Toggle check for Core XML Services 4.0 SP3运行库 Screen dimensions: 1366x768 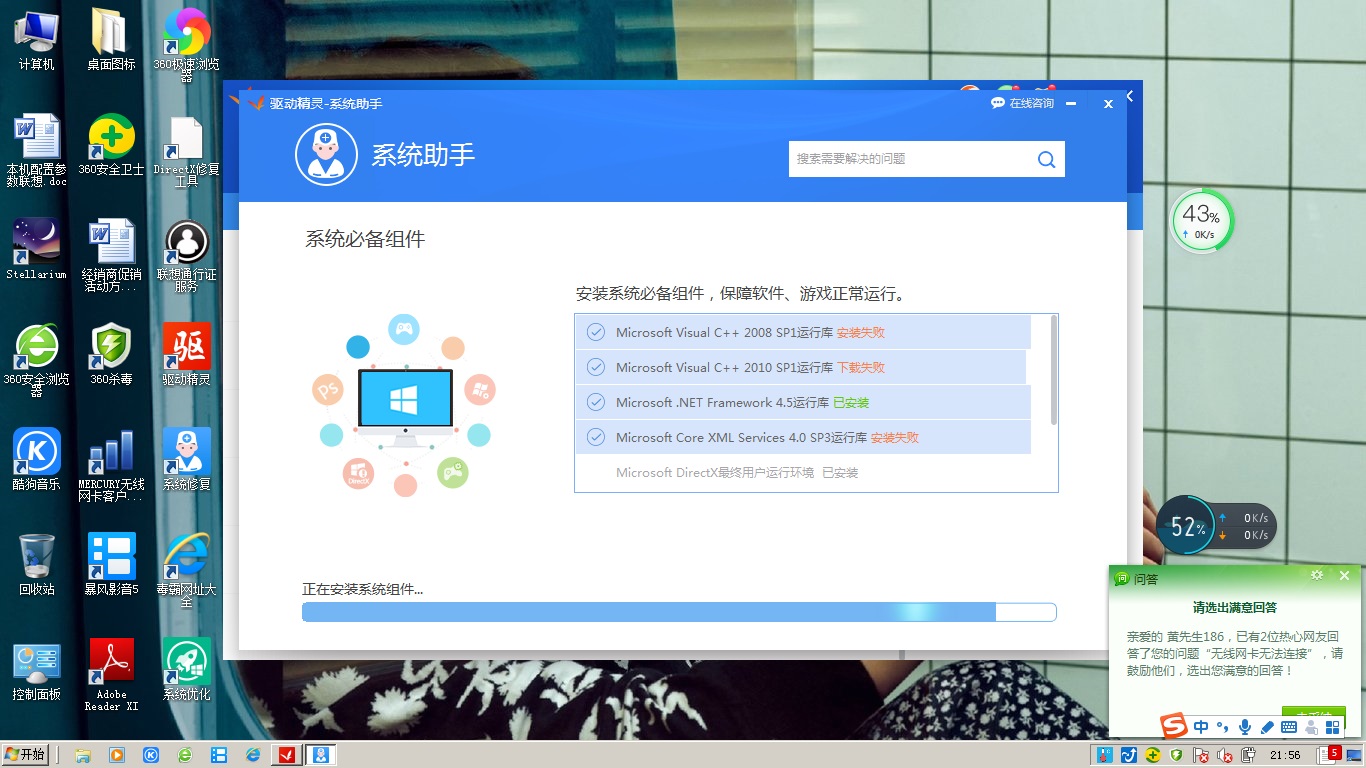(596, 438)
